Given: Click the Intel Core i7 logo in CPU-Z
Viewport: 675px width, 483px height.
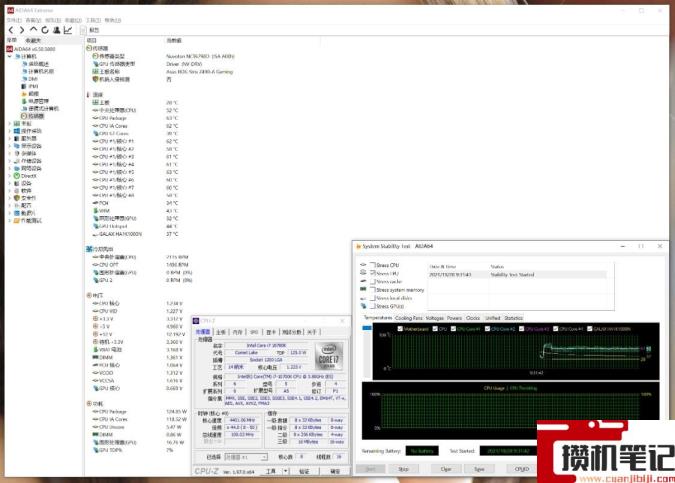Looking at the screenshot, I should coord(329,356).
